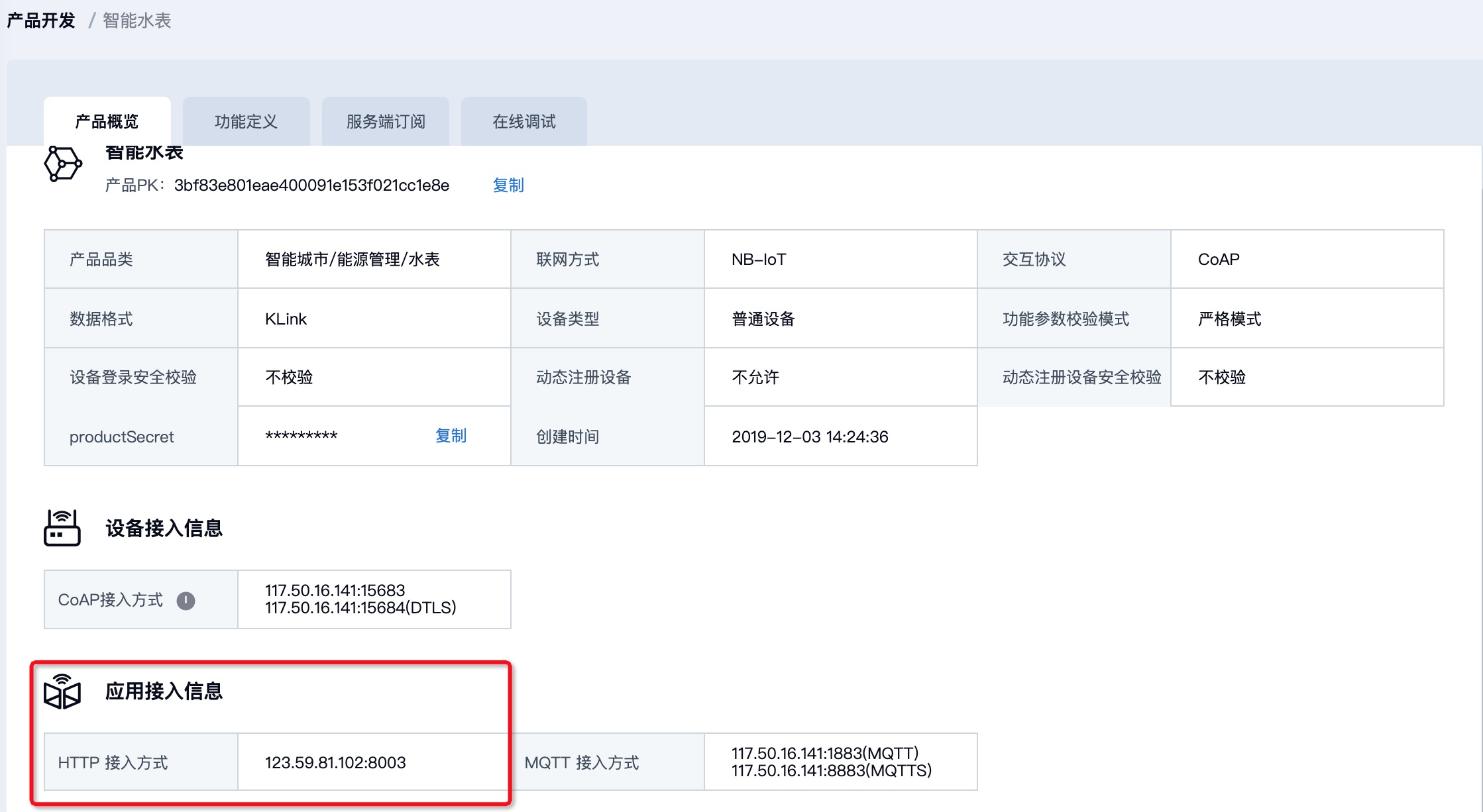Click the masked productSecret asterisks
Screen dimensions: 1483x812
point(302,436)
